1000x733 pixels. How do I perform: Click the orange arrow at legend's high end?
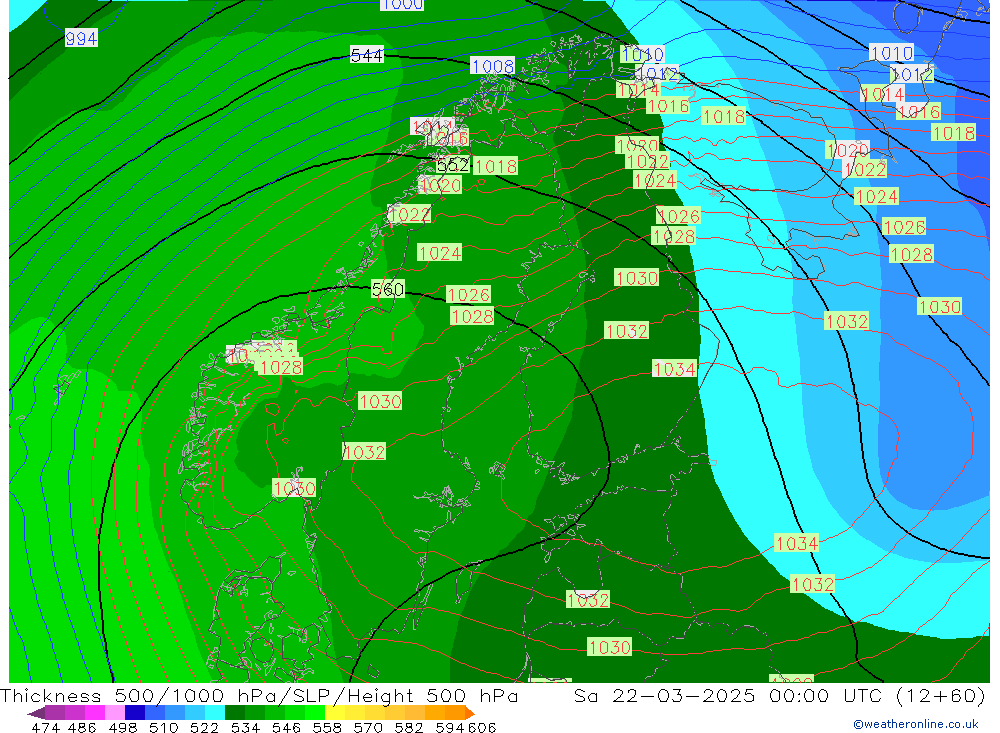click(x=470, y=713)
